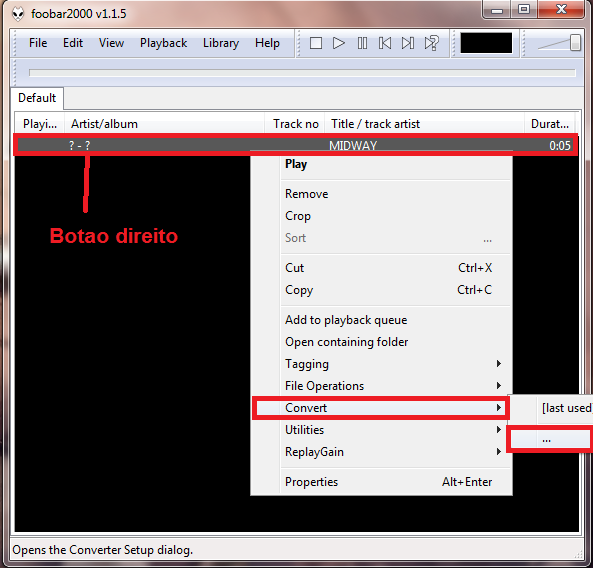
Task: Pause playback using the Pause icon
Action: pyautogui.click(x=362, y=43)
